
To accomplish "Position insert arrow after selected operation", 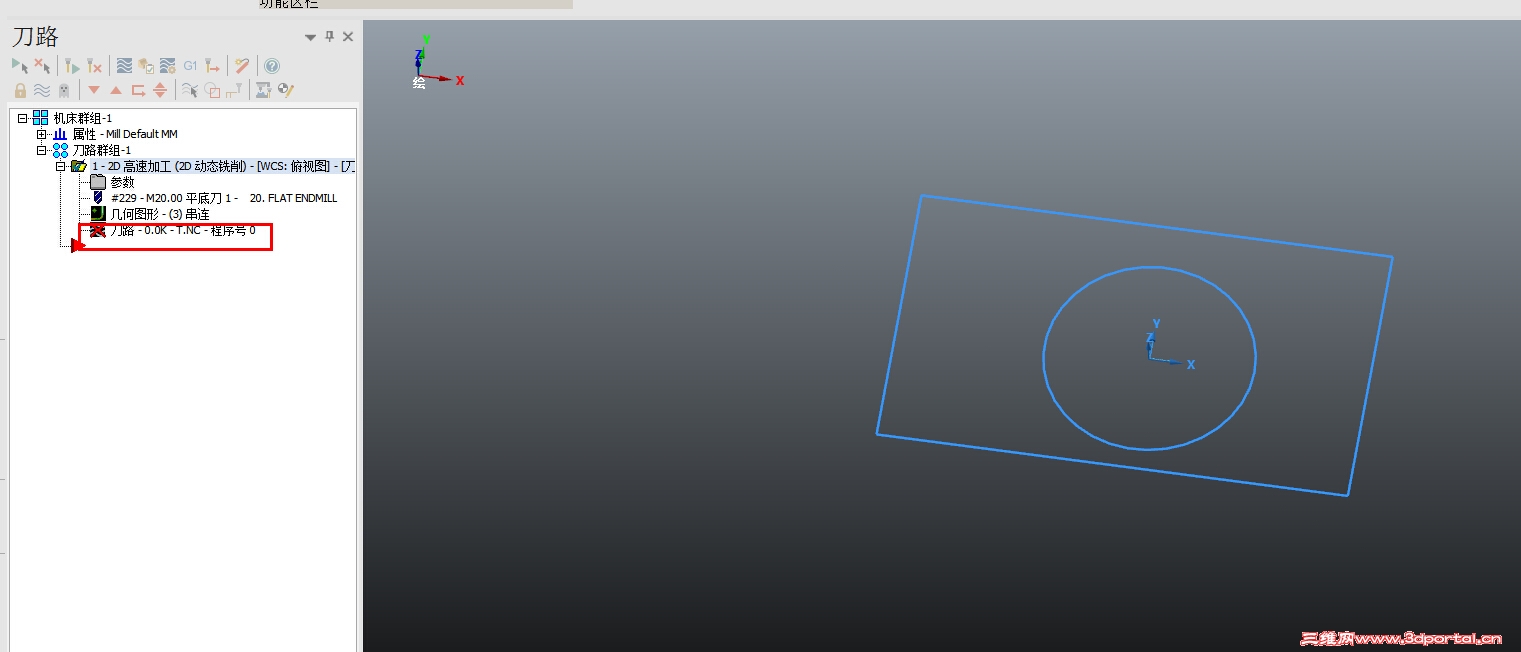I will click(138, 90).
